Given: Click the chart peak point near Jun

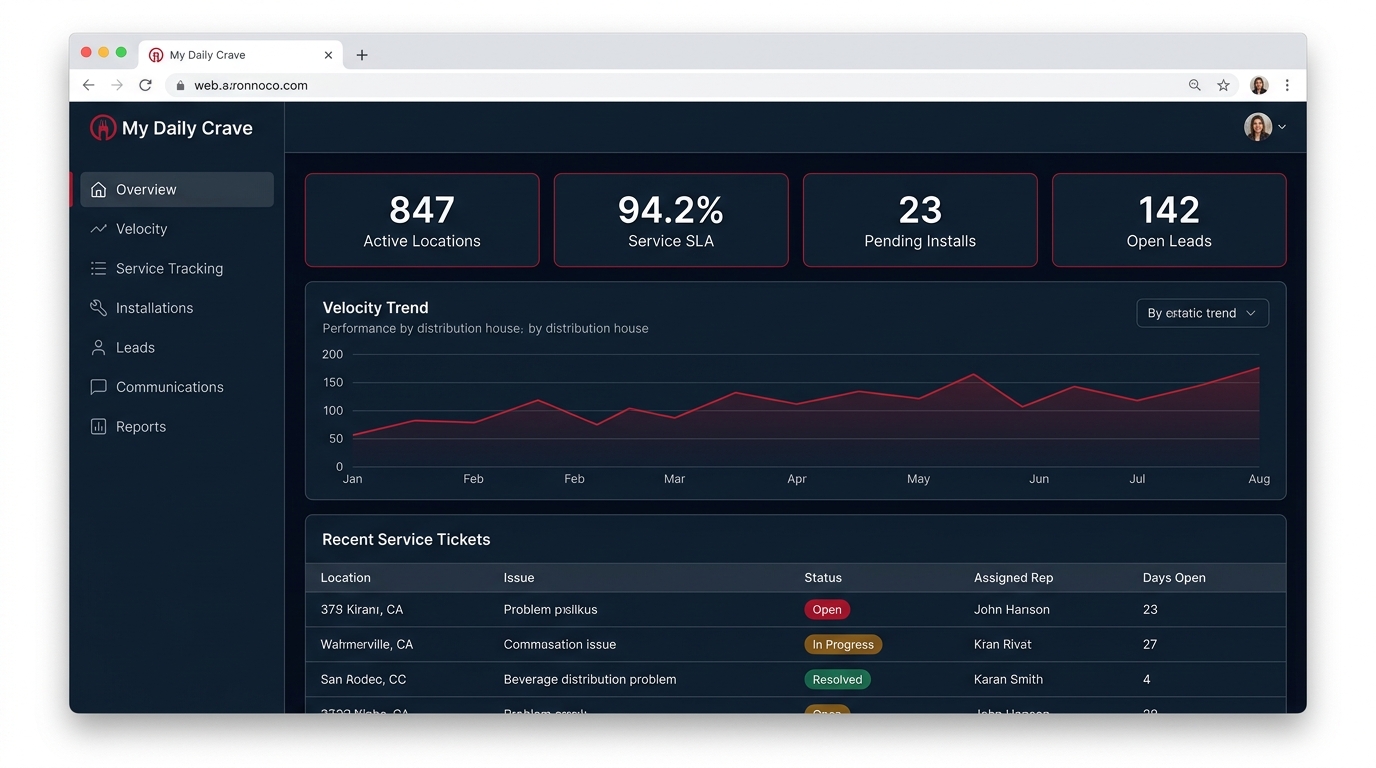Looking at the screenshot, I should [973, 375].
